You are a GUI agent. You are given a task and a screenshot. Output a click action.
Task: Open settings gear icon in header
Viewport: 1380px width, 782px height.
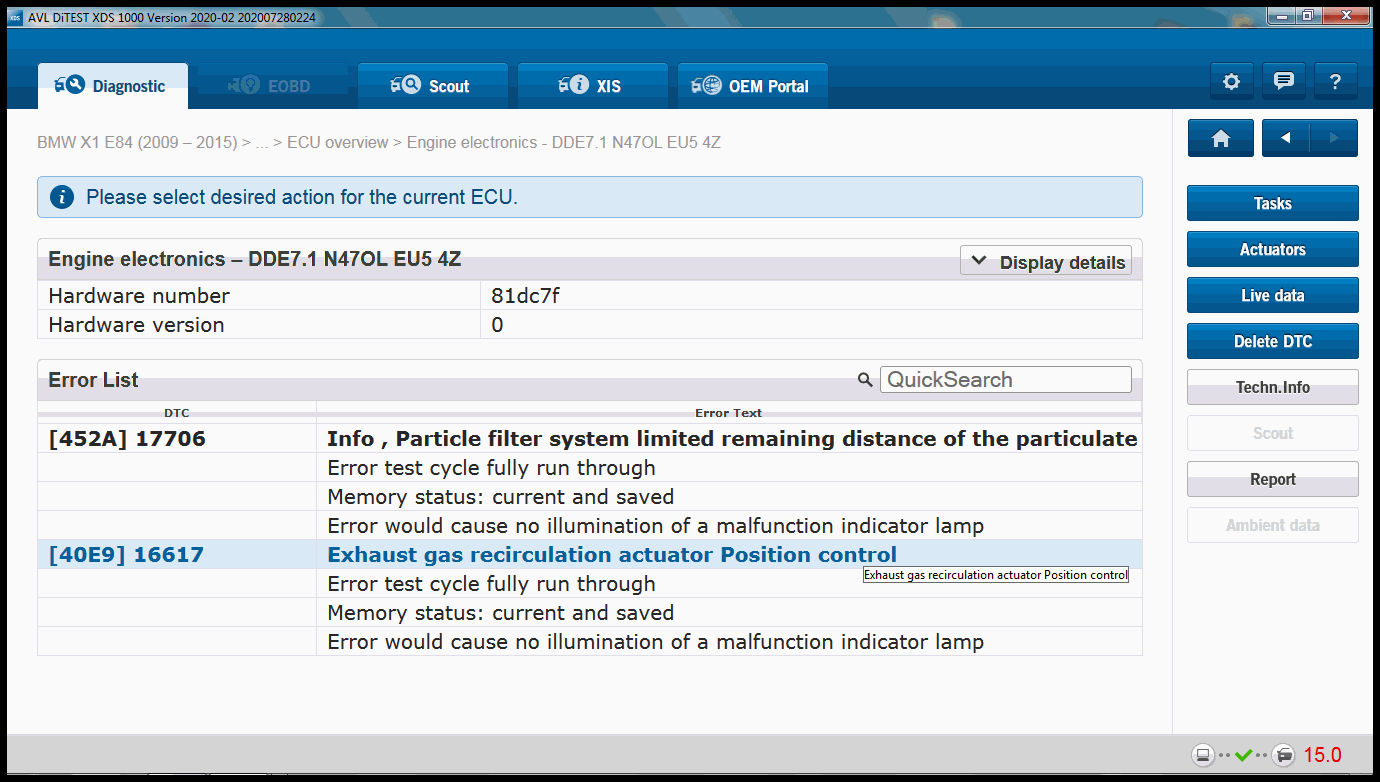coord(1231,82)
